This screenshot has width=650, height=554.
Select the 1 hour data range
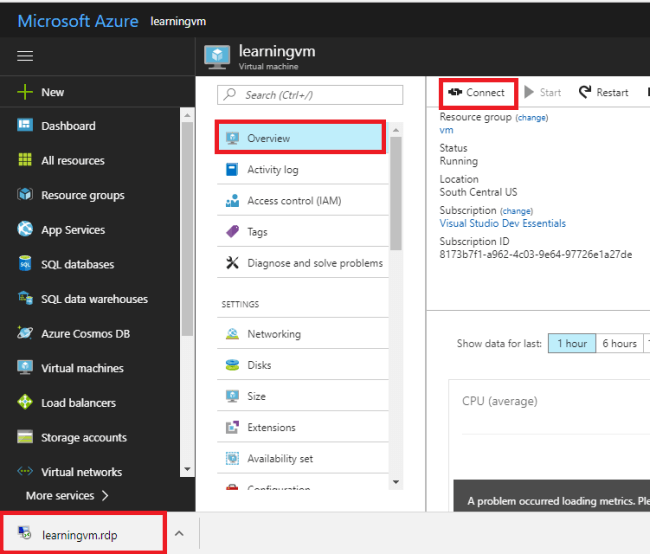pos(572,343)
